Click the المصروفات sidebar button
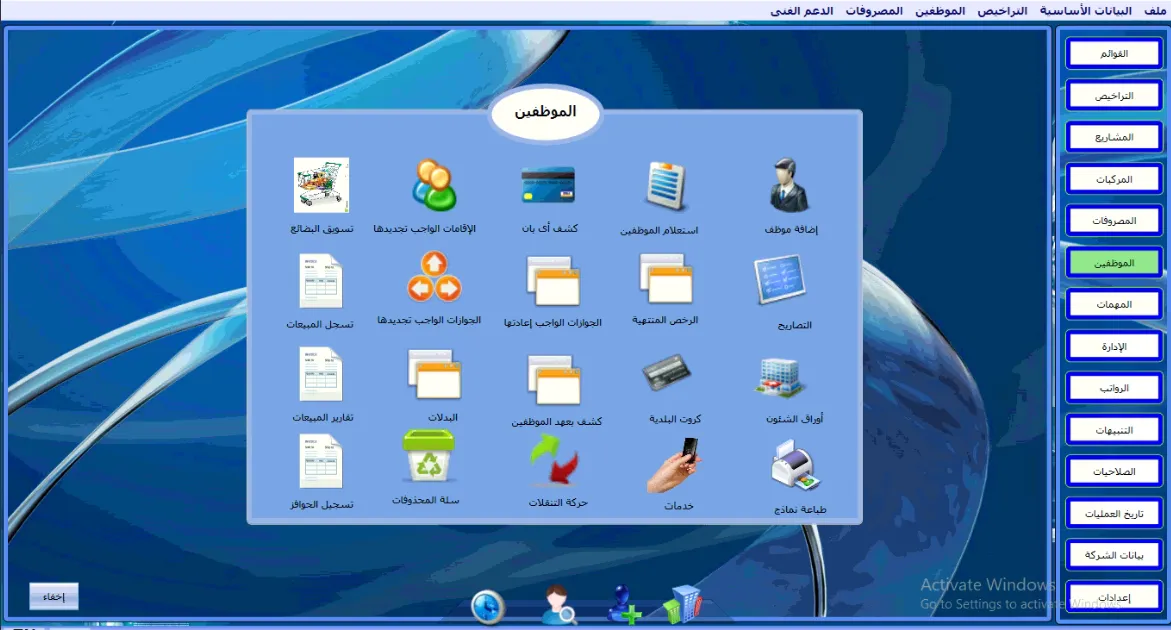1171x630 pixels. point(1113,221)
